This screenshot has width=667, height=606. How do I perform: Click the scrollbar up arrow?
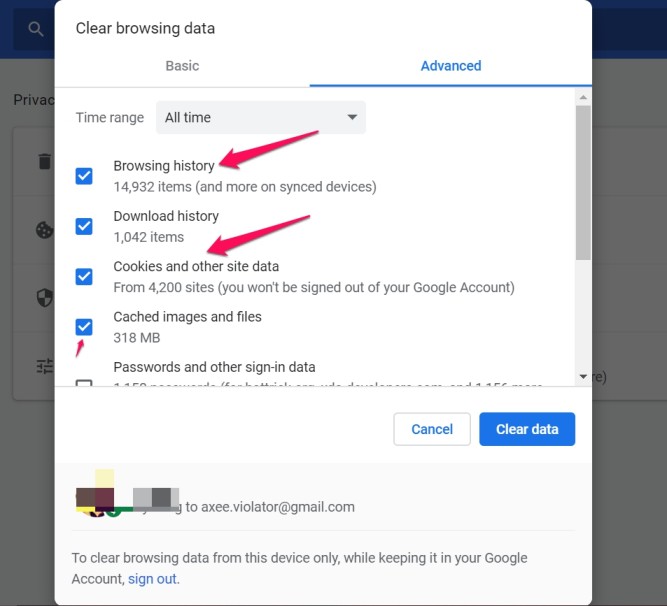pyautogui.click(x=583, y=97)
